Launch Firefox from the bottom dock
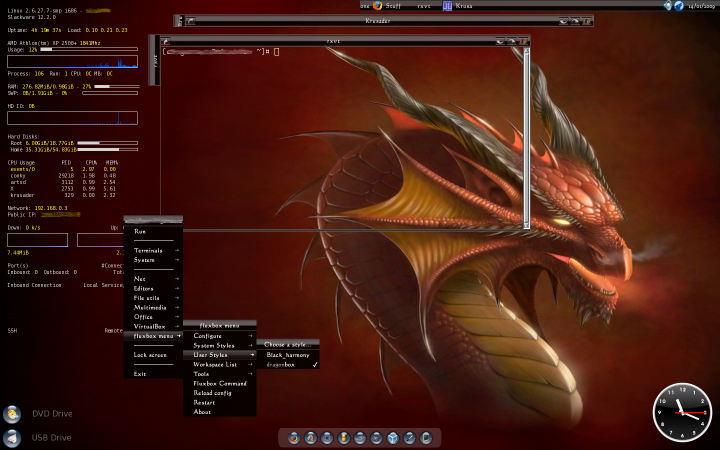Viewport: 720px width, 450px height. pos(294,438)
